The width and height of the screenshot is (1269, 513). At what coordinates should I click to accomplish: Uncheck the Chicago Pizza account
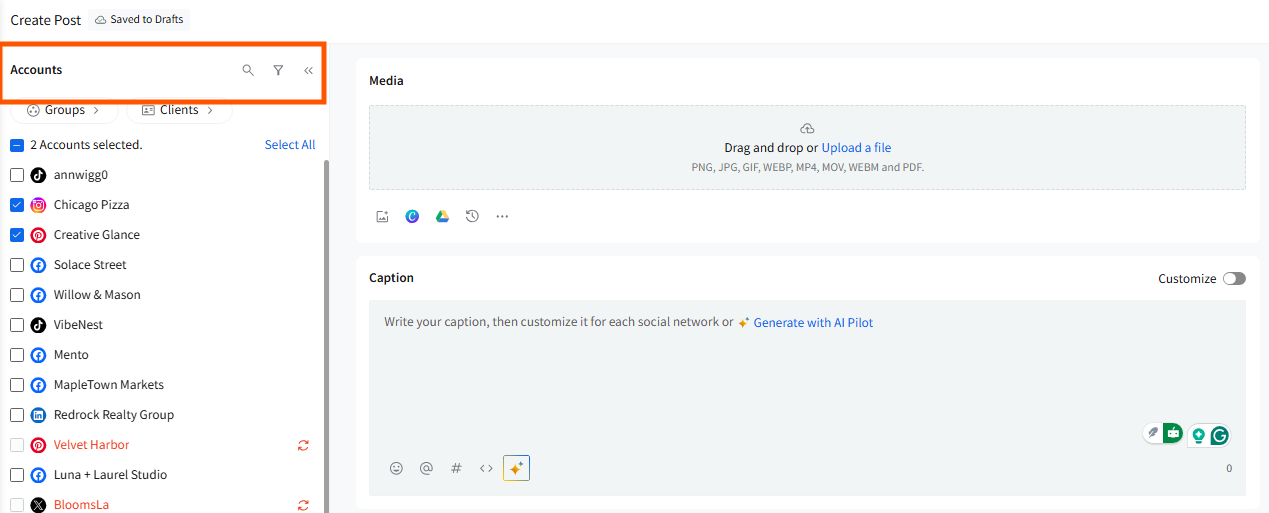click(x=17, y=205)
